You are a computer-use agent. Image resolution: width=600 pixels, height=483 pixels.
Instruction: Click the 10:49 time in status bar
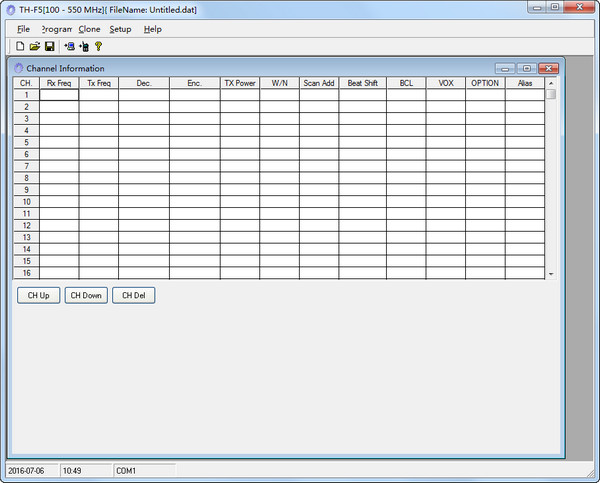(72, 471)
